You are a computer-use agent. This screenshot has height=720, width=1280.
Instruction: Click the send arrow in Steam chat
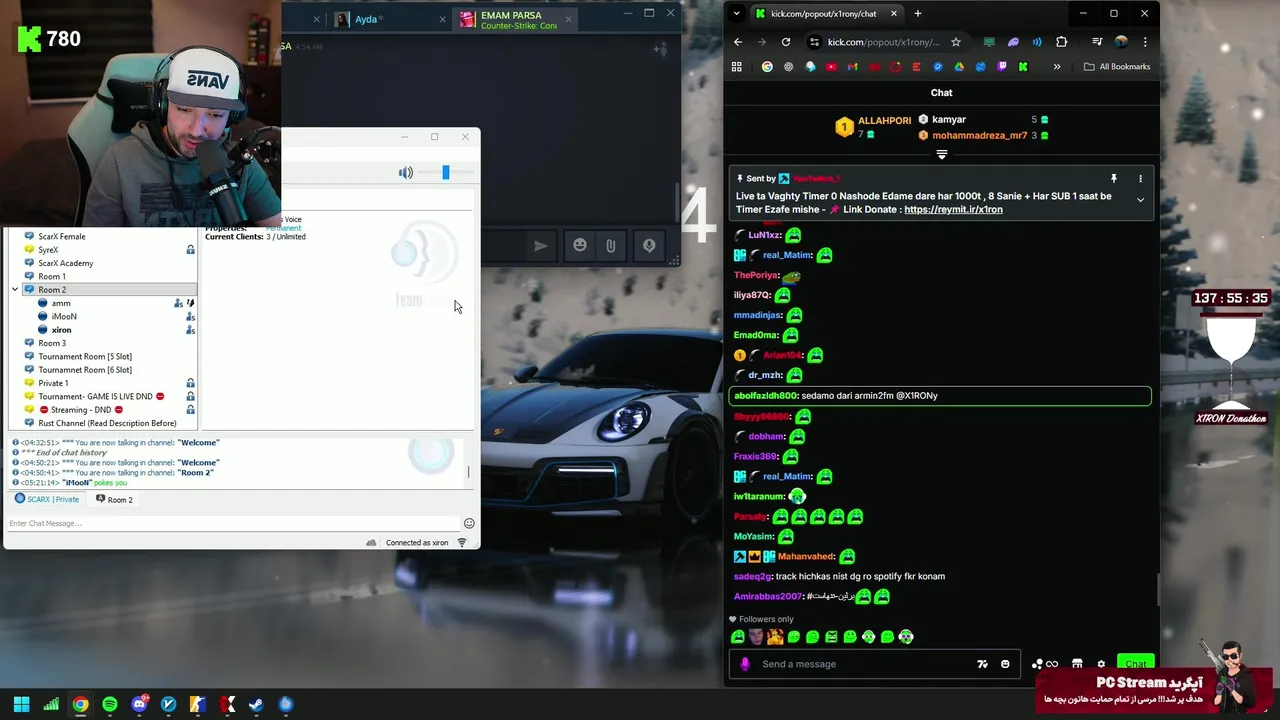point(541,245)
